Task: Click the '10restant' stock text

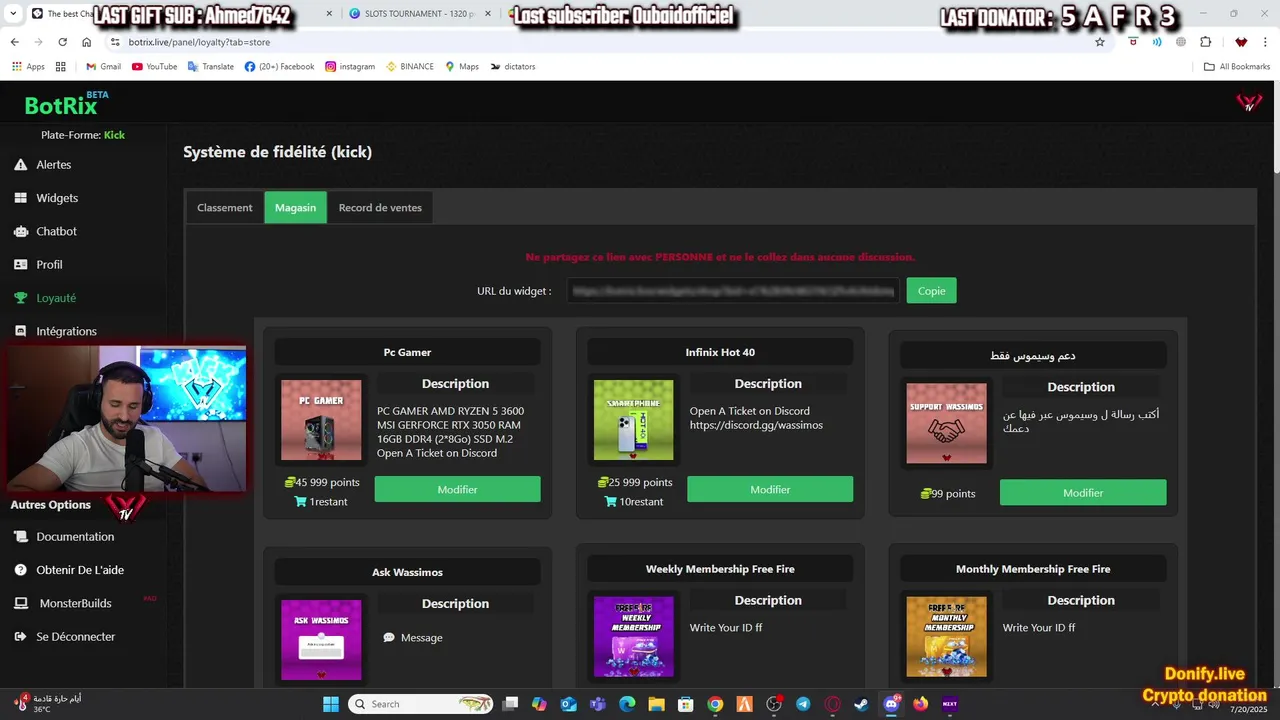Action: 641,502
